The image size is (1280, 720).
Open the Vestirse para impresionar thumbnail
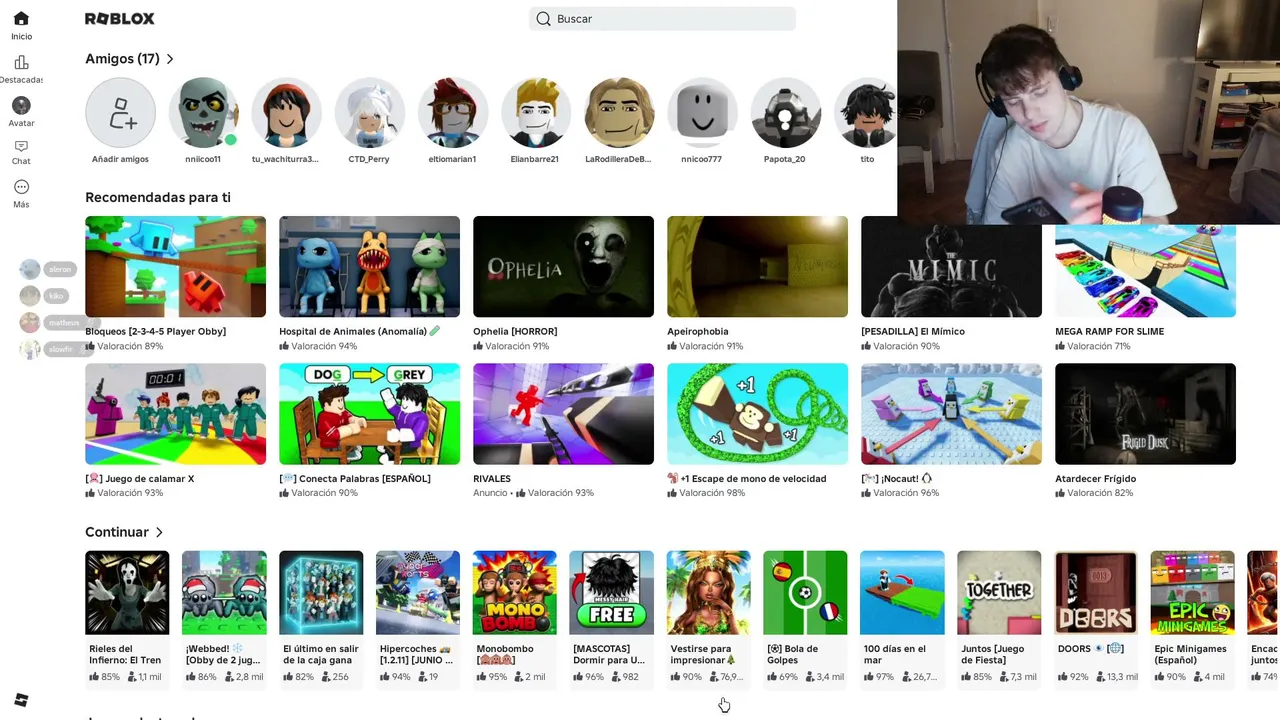pos(708,593)
